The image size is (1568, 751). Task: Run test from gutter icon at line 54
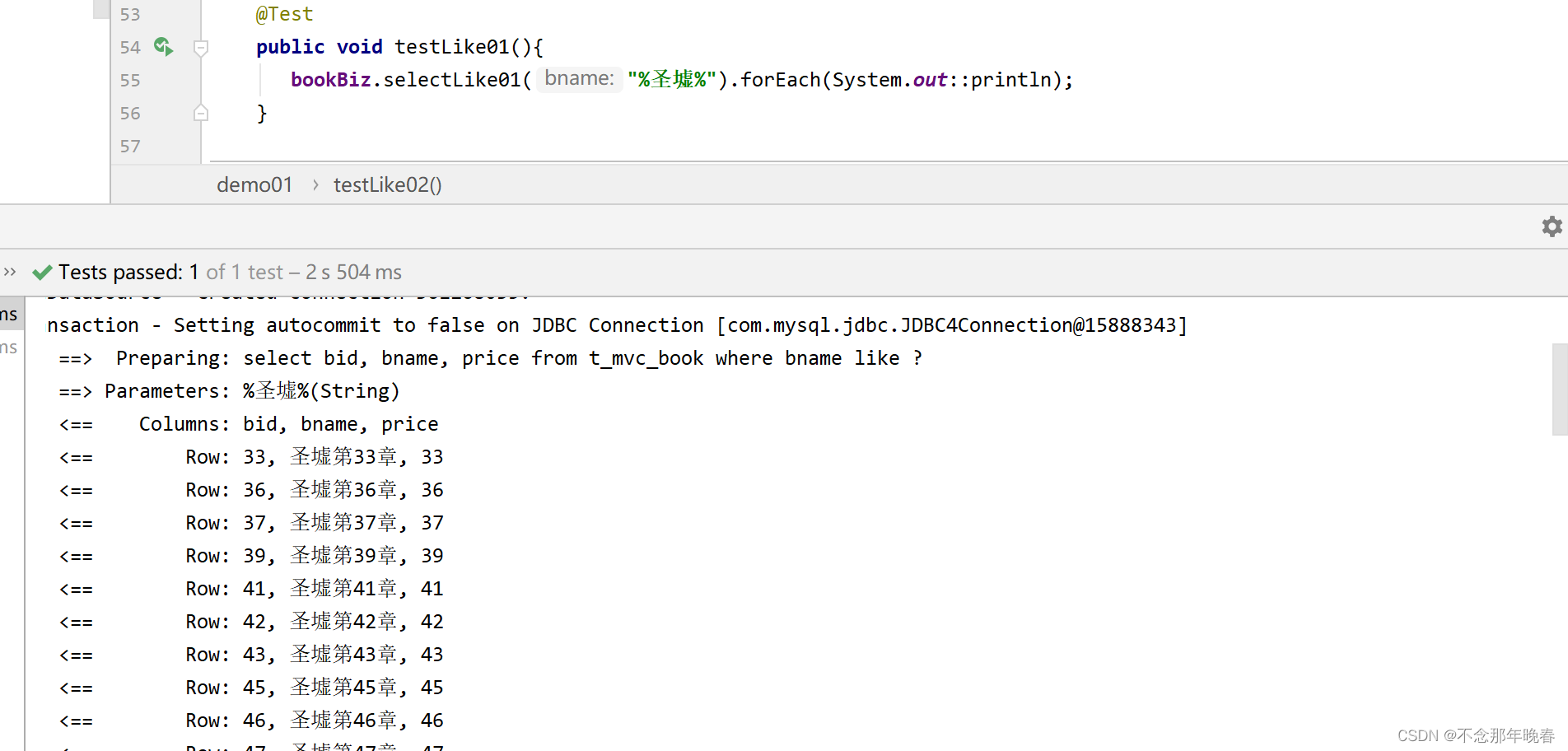point(164,47)
